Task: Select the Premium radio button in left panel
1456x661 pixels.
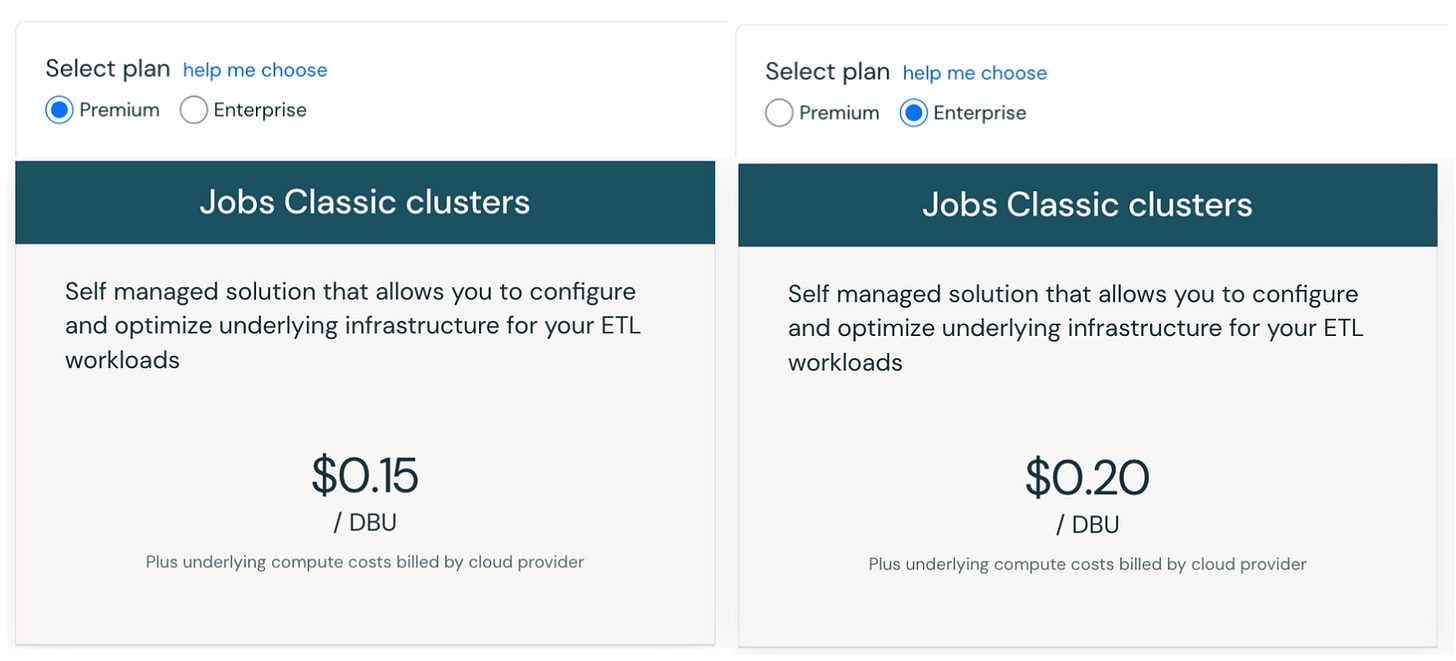Action: click(59, 110)
